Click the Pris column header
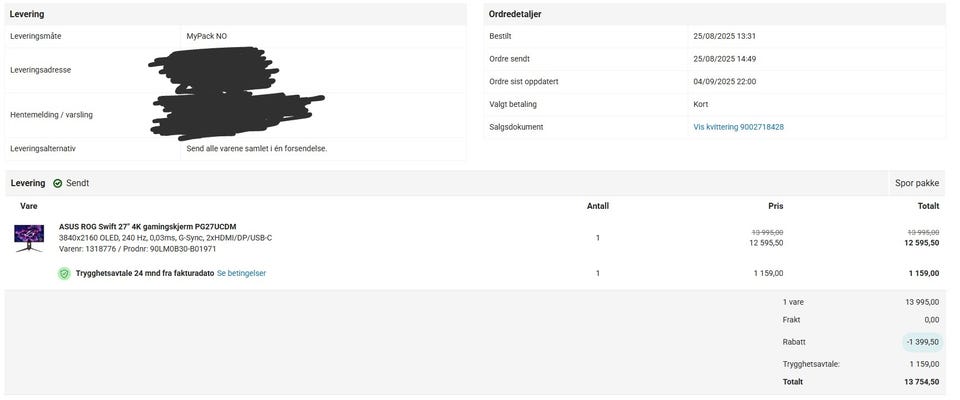The image size is (960, 400). (776, 206)
